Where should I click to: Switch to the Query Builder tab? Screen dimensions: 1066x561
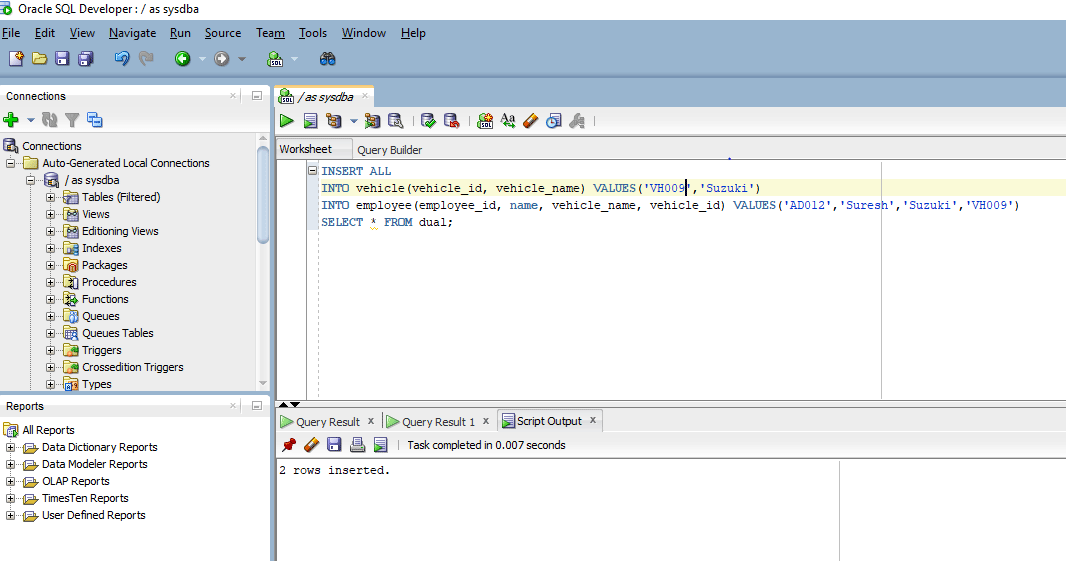(389, 150)
